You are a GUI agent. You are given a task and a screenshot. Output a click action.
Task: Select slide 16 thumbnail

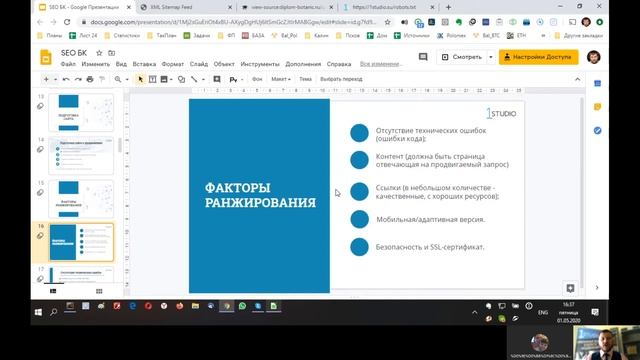point(81,242)
